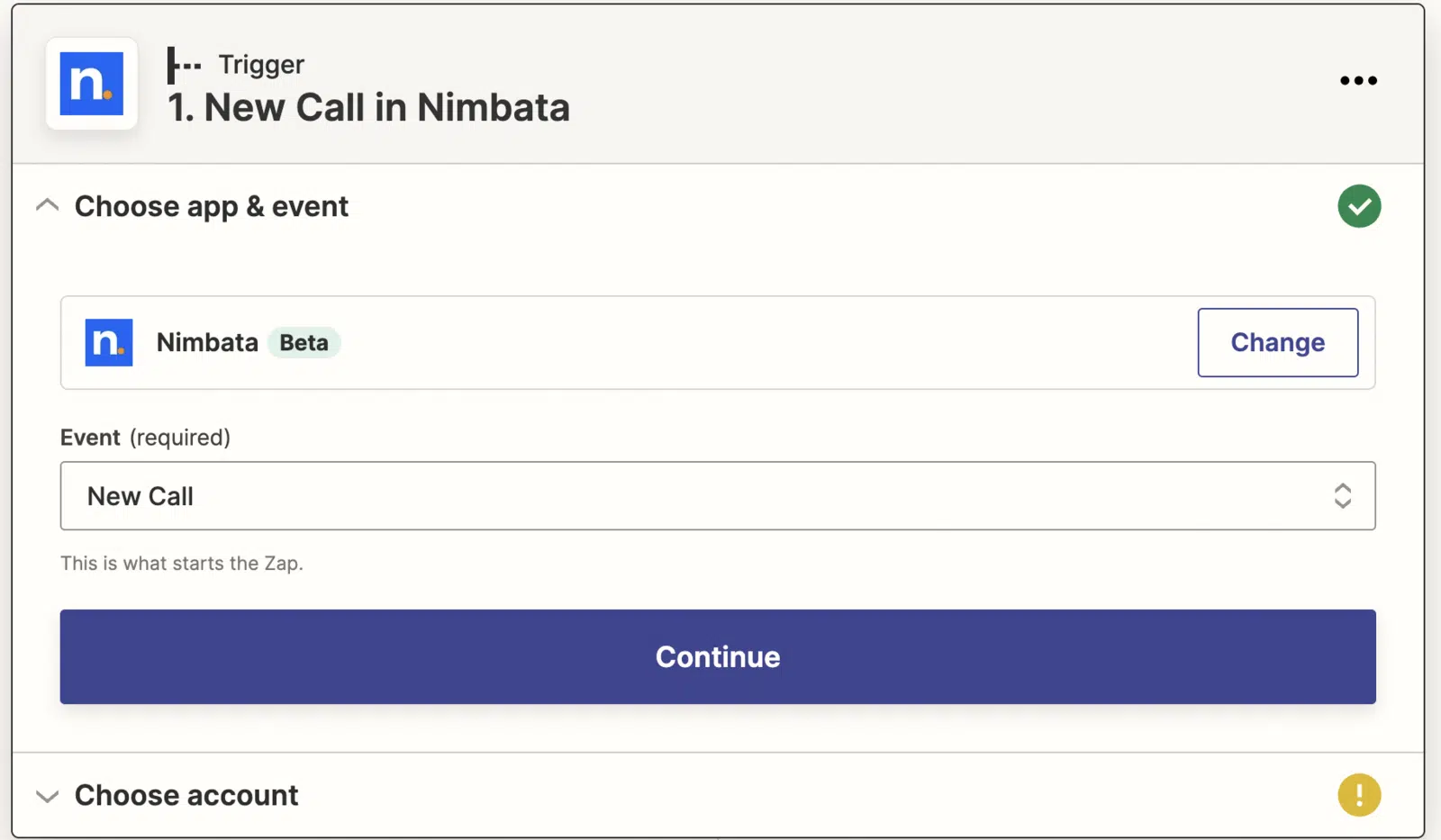Click the Continue button
This screenshot has width=1441, height=840.
click(718, 657)
